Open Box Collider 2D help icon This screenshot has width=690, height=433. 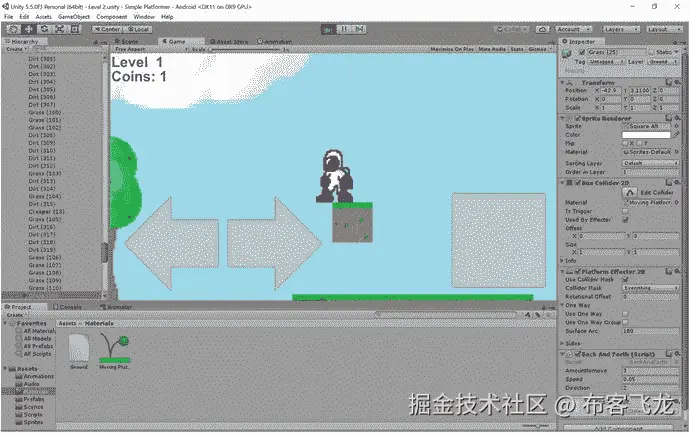(x=669, y=183)
